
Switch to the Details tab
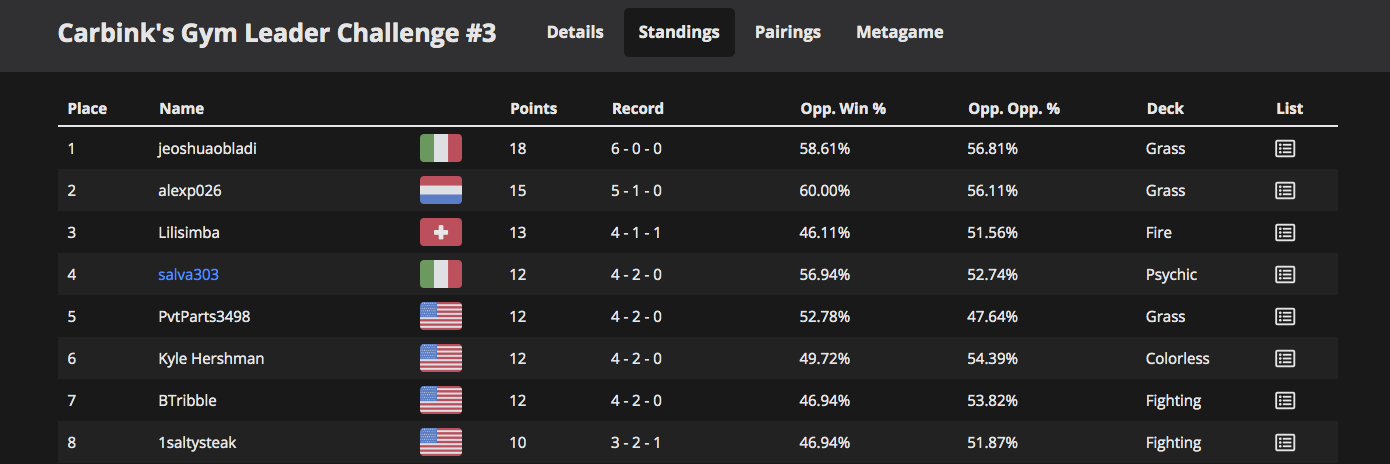(x=575, y=32)
